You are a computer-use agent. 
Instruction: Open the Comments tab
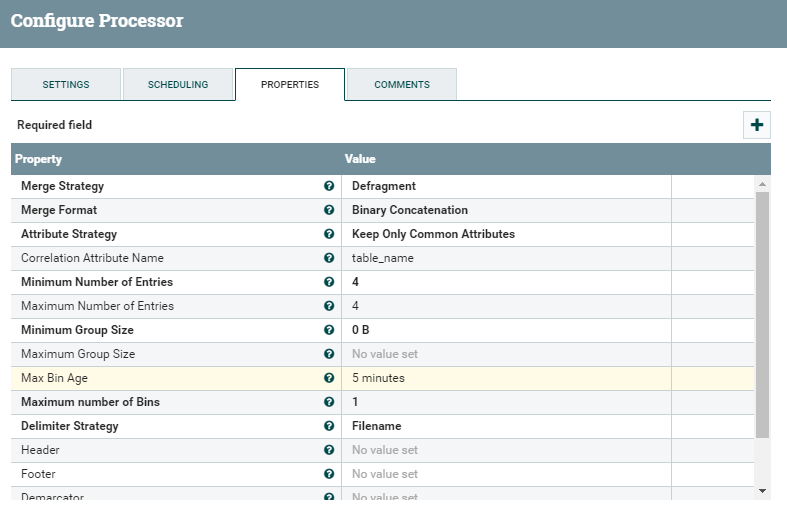[x=402, y=85]
